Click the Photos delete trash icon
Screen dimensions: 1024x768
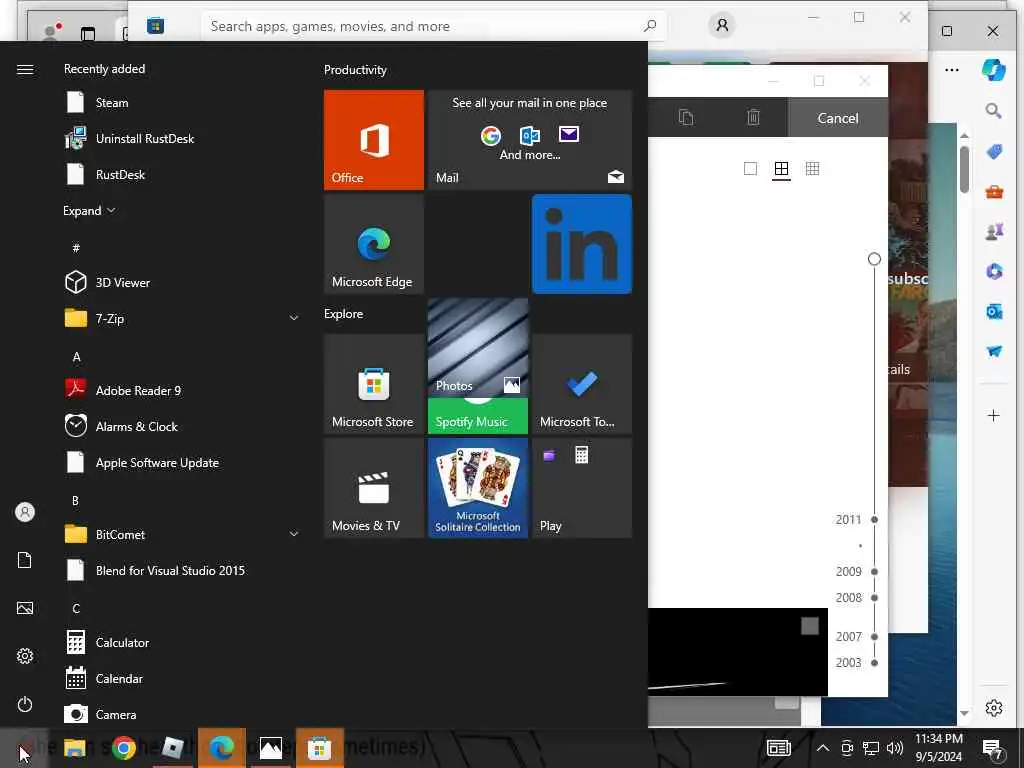click(754, 118)
